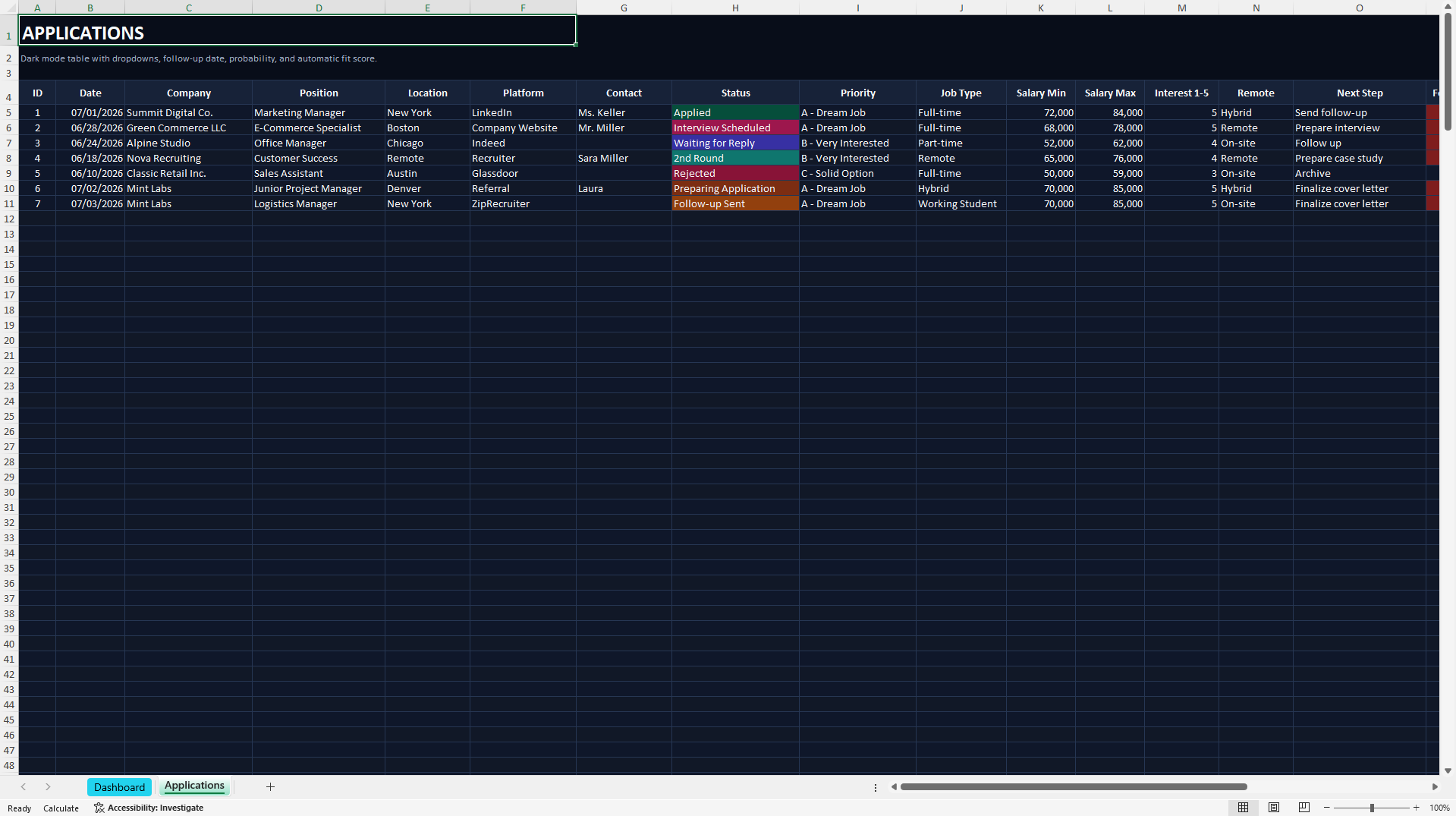1456x816 pixels.
Task: Select the Applications sheet tab
Action: click(194, 786)
